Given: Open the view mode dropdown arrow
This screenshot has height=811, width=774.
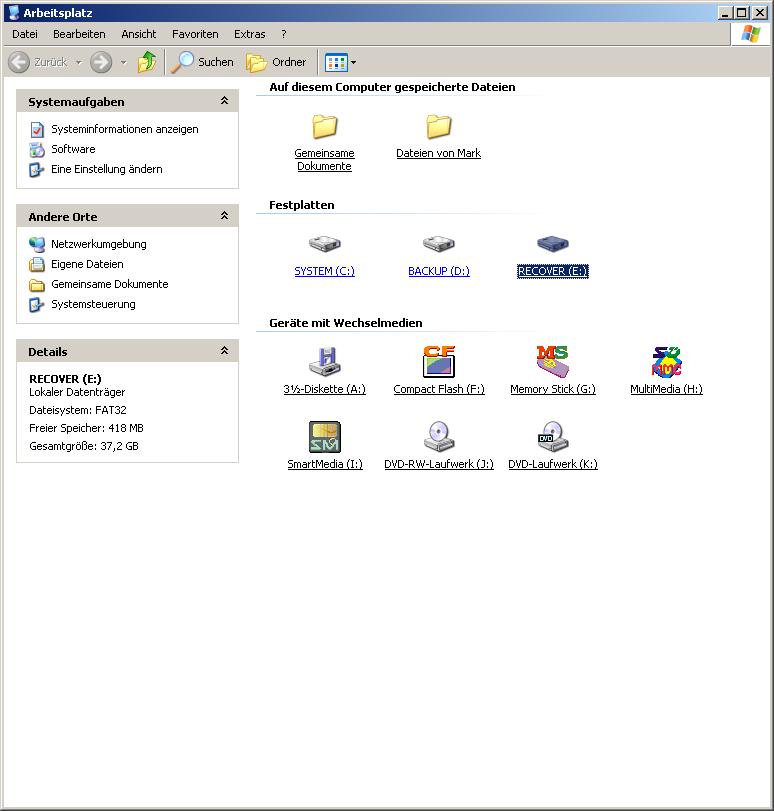Looking at the screenshot, I should pos(353,63).
